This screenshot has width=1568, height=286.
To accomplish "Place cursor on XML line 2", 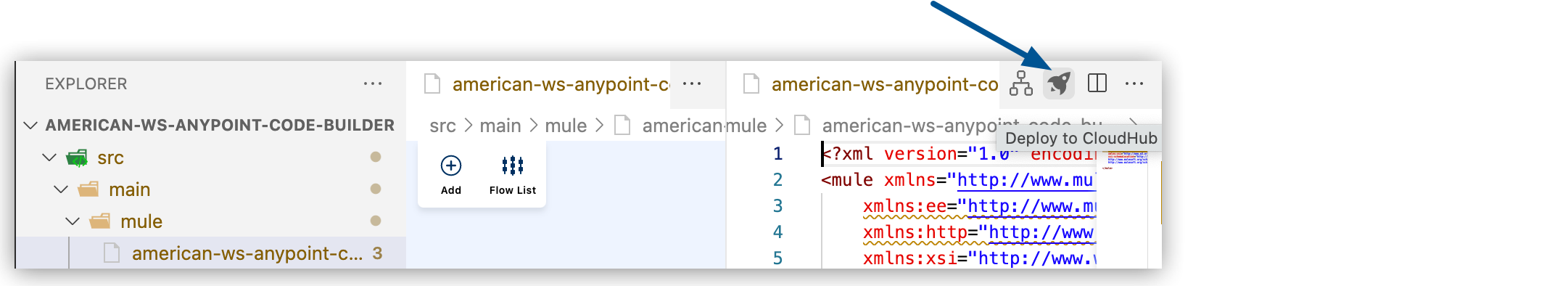I will pos(957,180).
